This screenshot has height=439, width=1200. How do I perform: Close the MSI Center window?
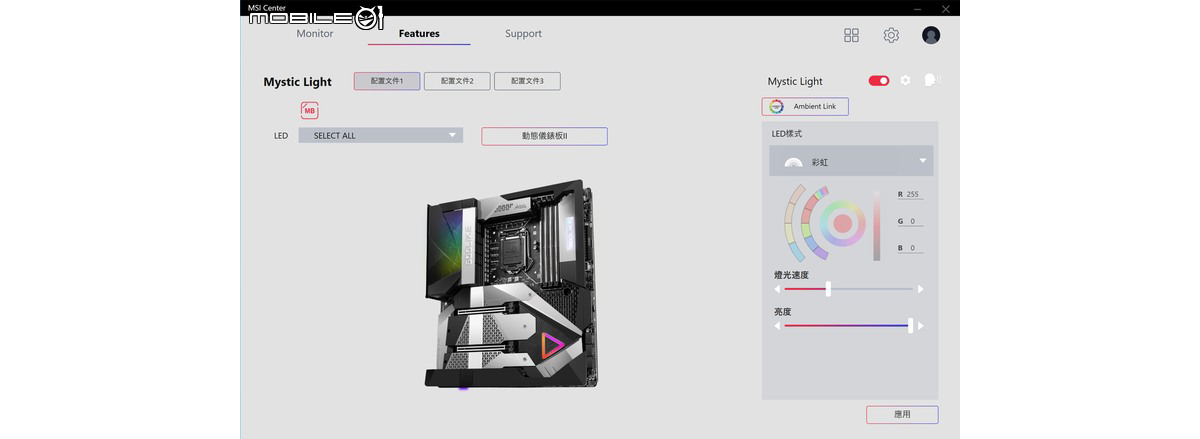tap(946, 8)
